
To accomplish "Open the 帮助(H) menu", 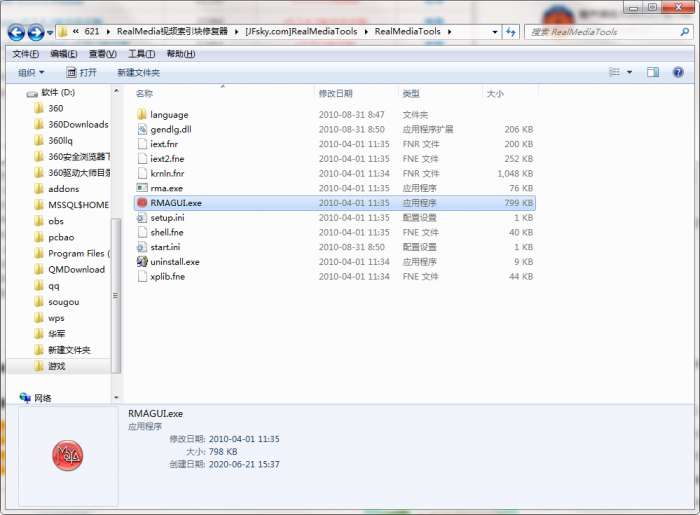I will pyautogui.click(x=181, y=54).
